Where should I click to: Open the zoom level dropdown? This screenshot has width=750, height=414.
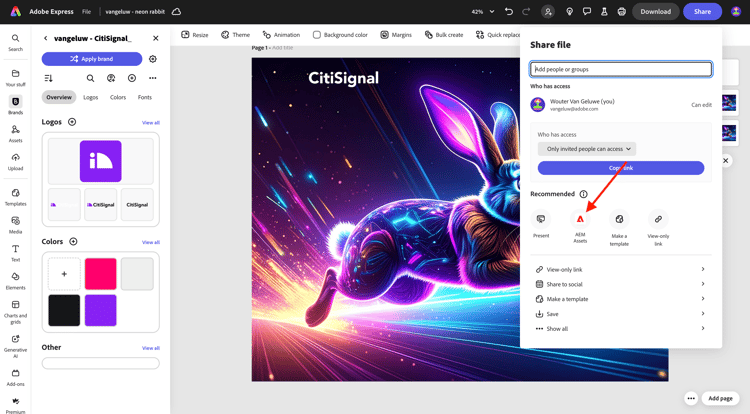[483, 11]
